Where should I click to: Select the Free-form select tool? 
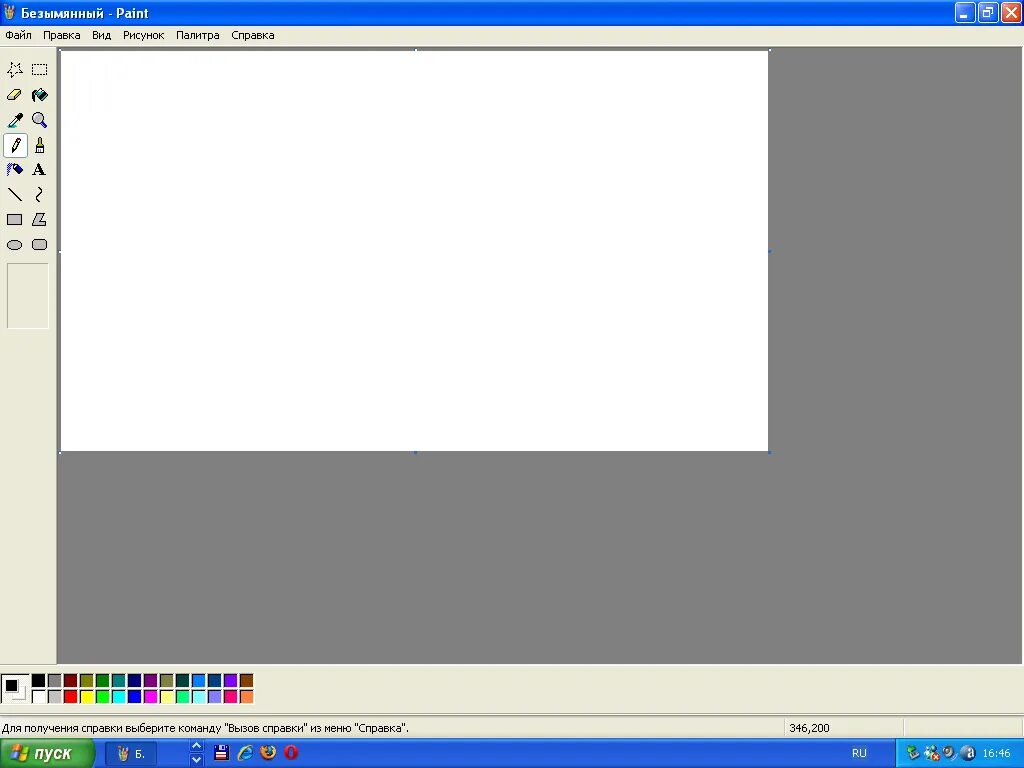click(15, 69)
